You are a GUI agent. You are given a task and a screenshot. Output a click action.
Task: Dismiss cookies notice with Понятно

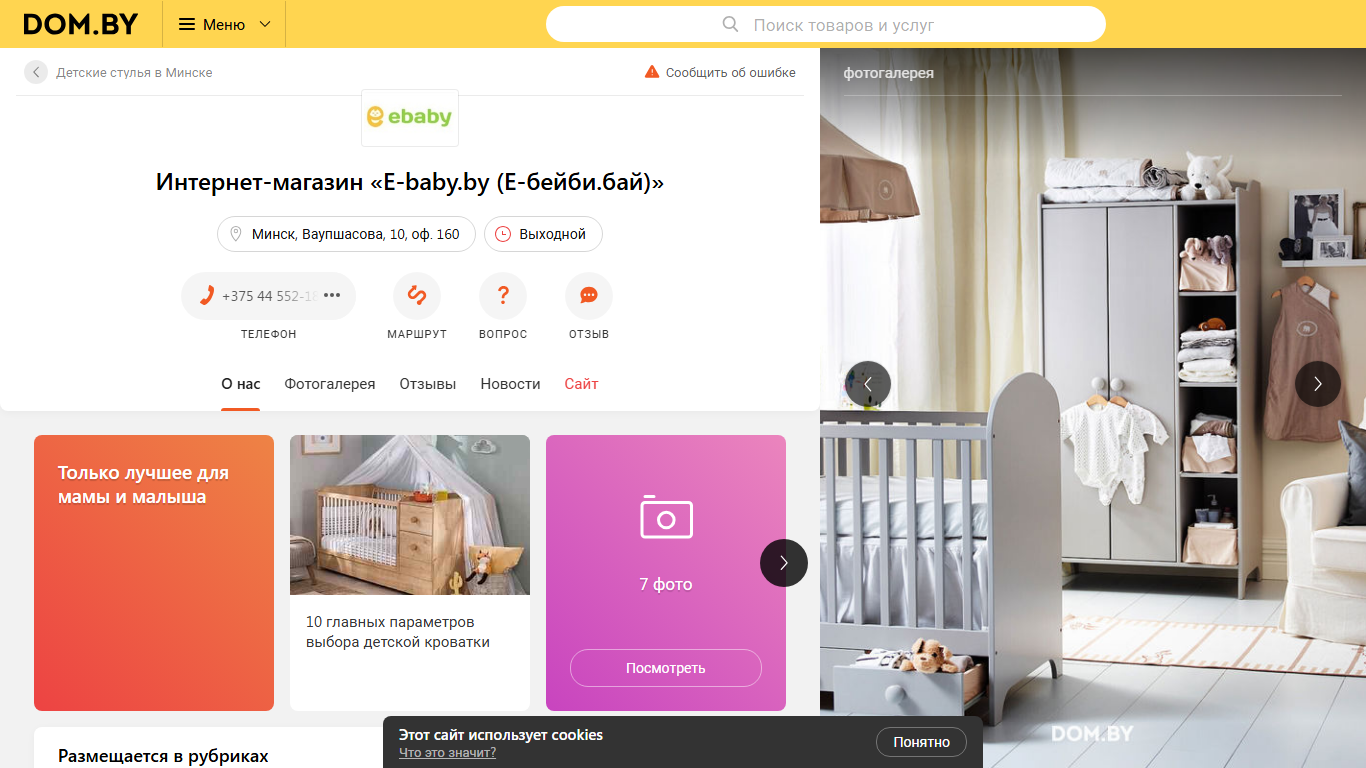(922, 742)
